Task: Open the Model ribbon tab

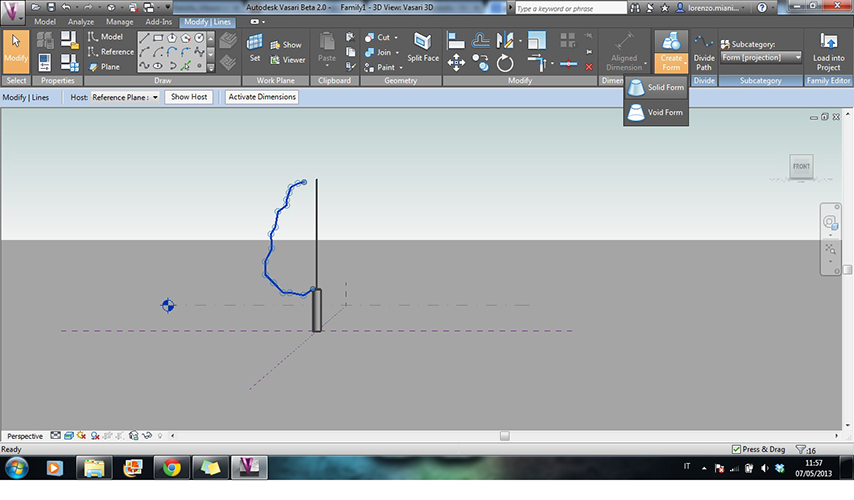Action: point(45,22)
